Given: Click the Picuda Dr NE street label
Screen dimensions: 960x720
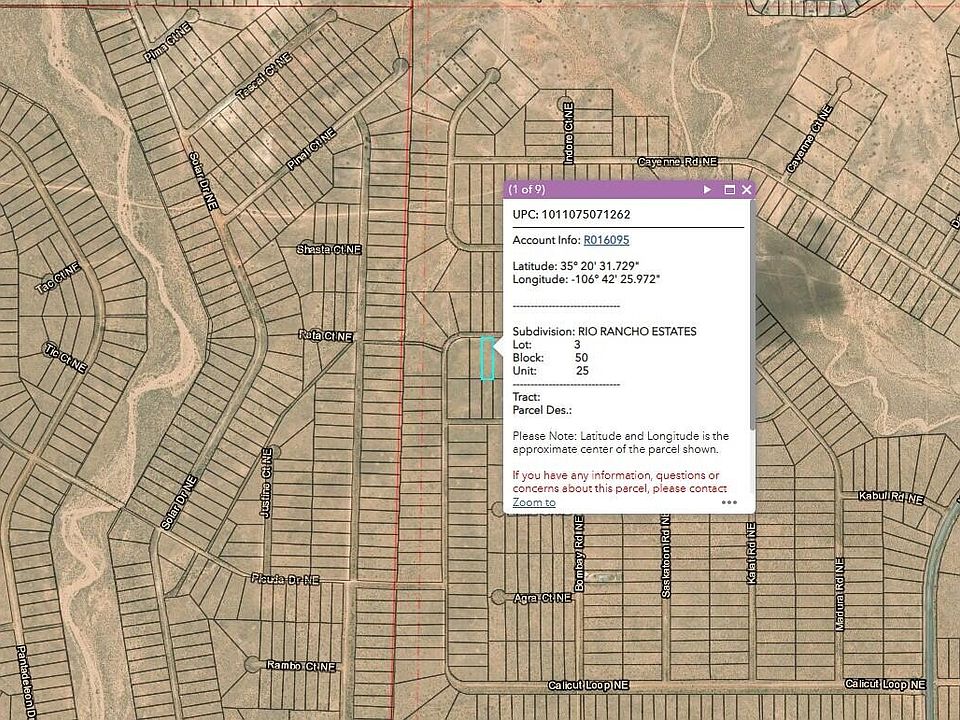Looking at the screenshot, I should click(285, 578).
